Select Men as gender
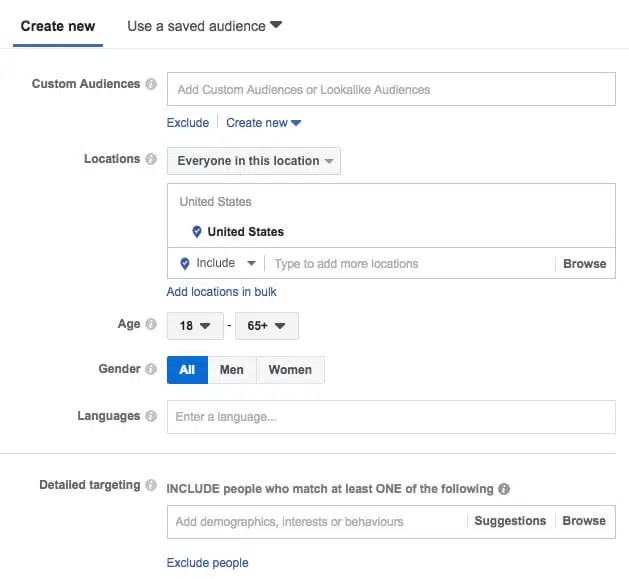The height and width of the screenshot is (579, 629). click(x=232, y=370)
